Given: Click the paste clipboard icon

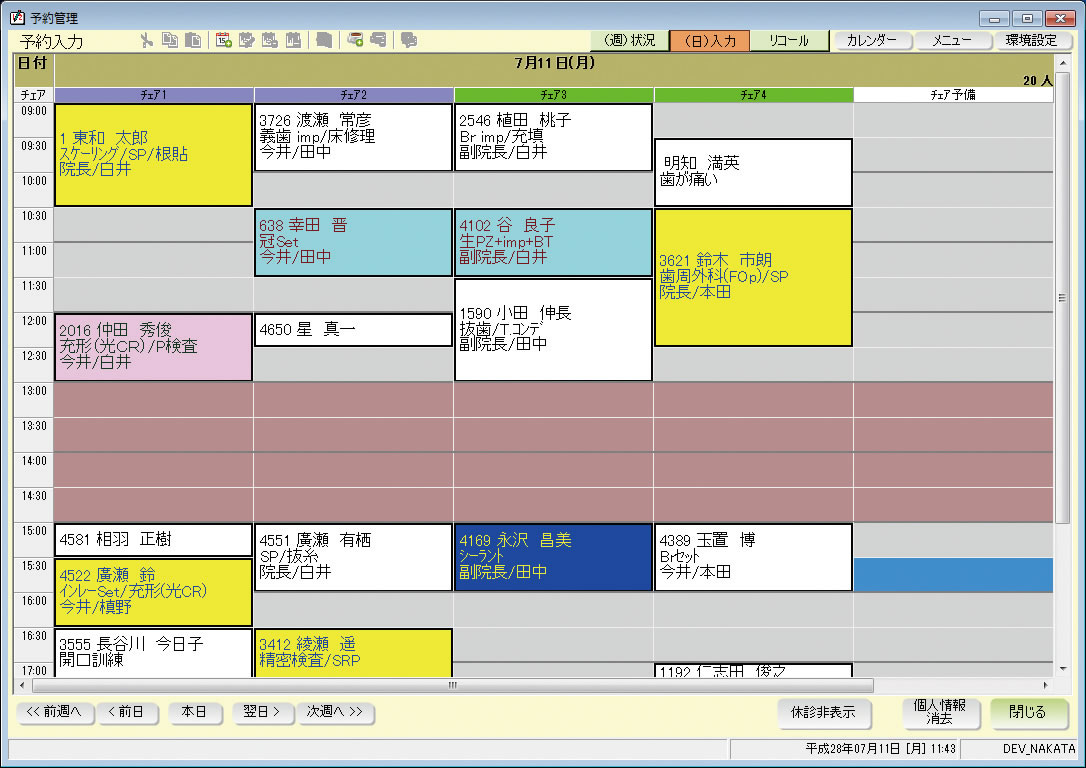Looking at the screenshot, I should [192, 41].
